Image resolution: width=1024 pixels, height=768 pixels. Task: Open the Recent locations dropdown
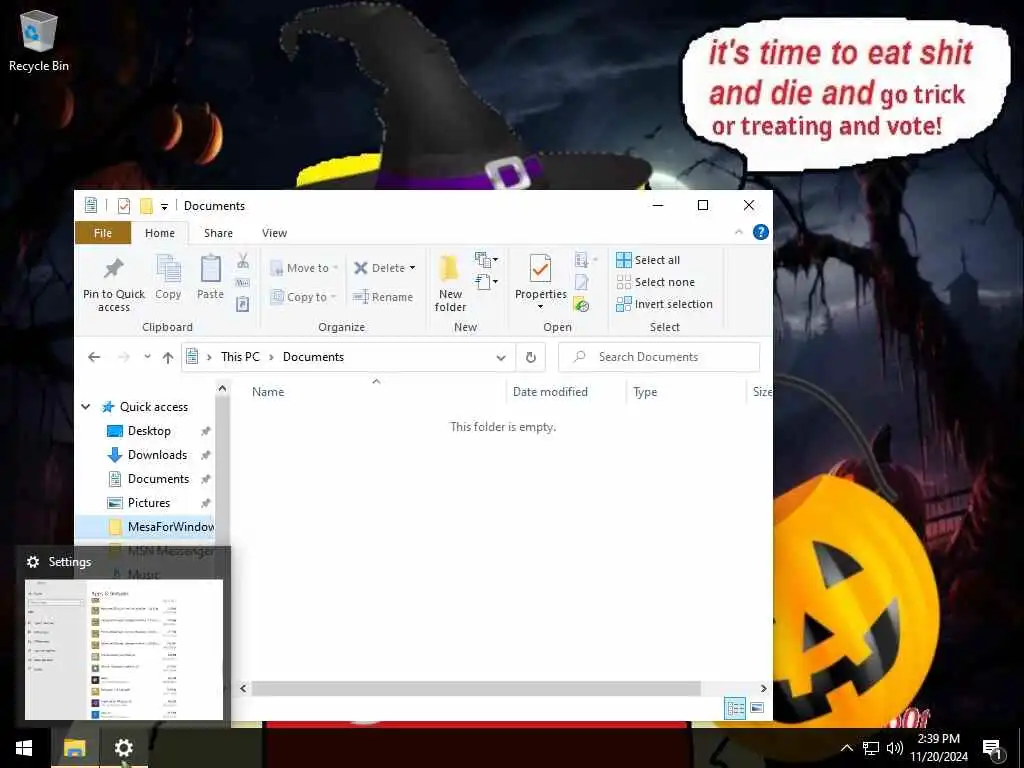[148, 357]
